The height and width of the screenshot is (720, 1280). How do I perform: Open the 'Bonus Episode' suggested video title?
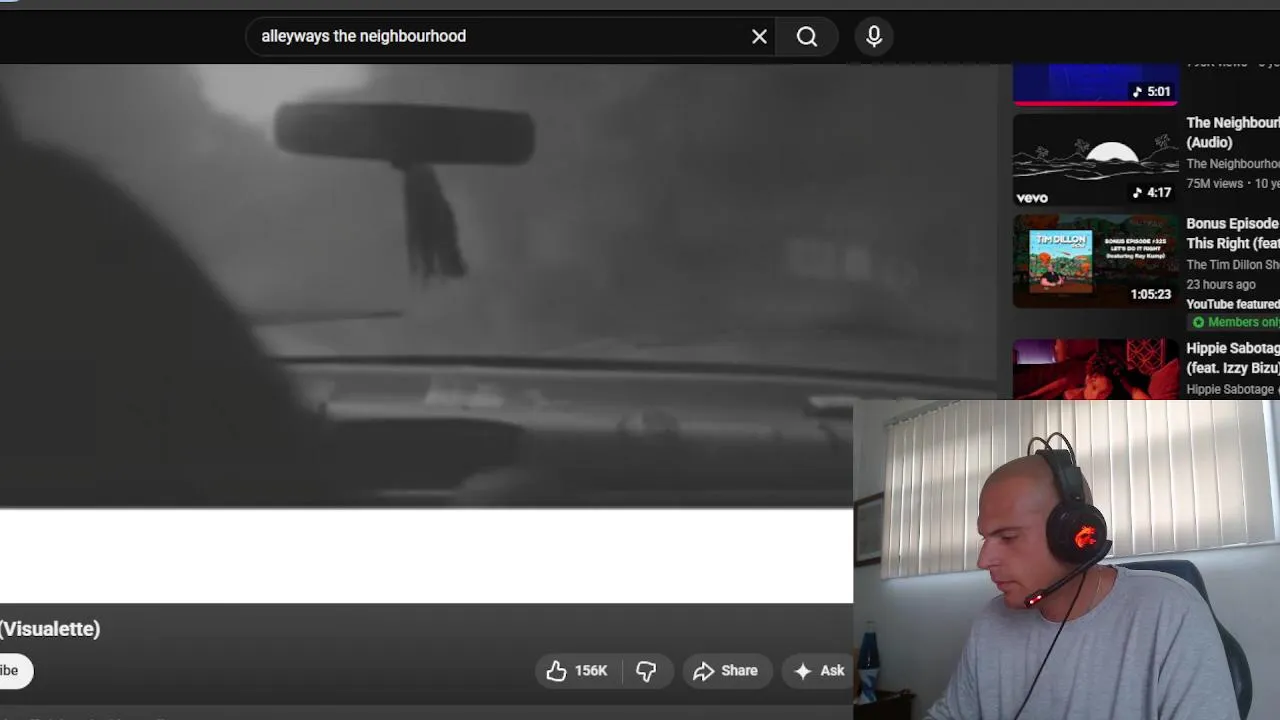1233,233
